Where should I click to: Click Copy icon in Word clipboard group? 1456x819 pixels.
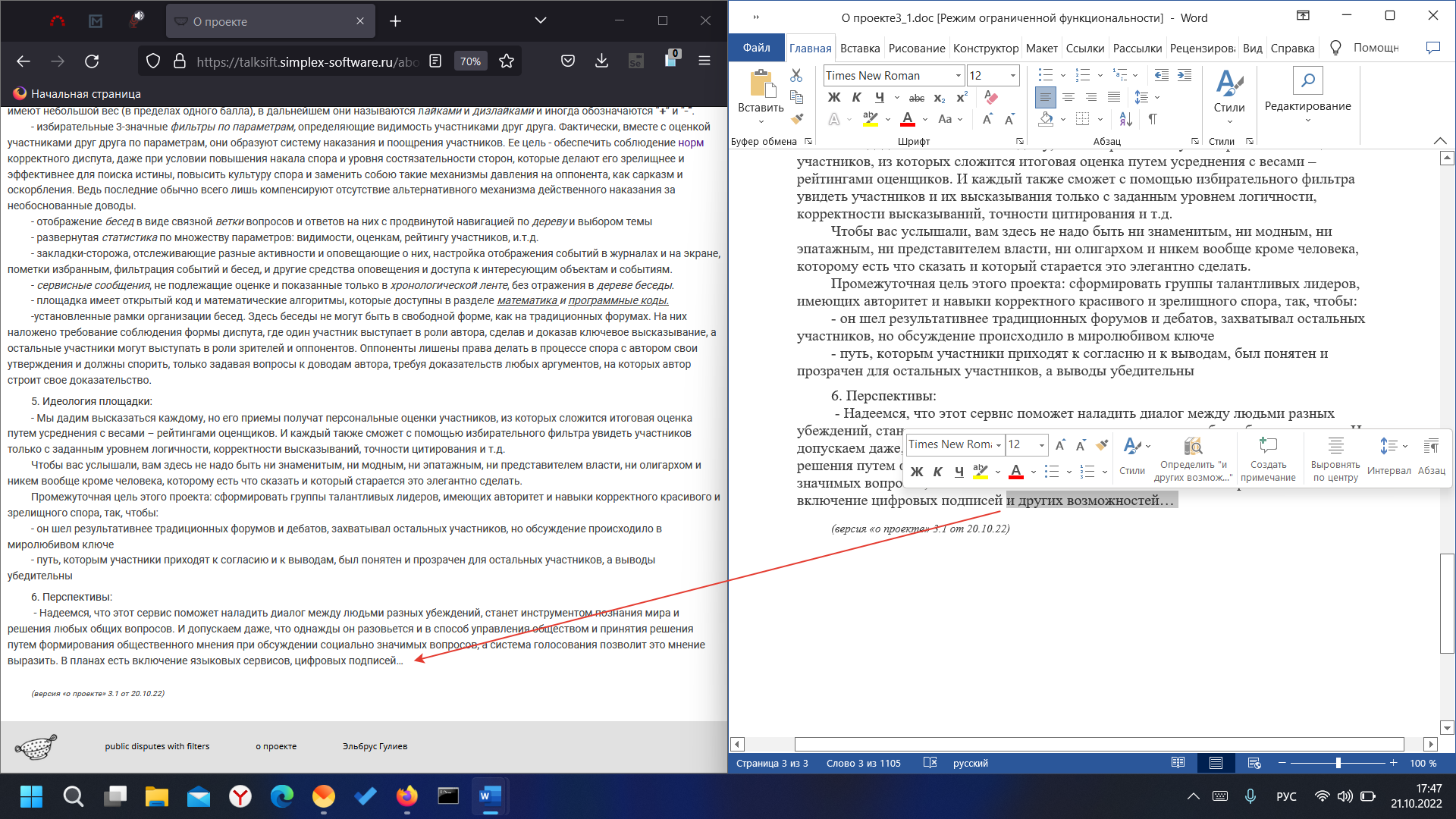coord(796,97)
